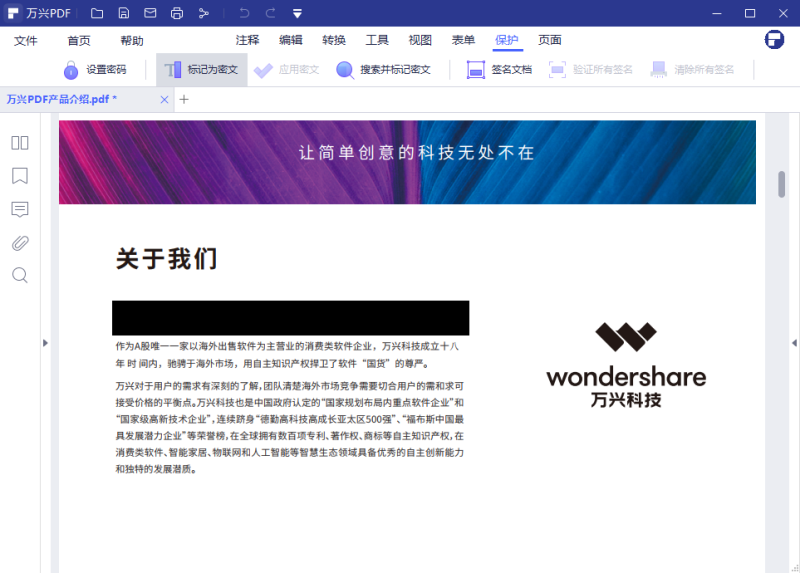The image size is (800, 573).
Task: Expand the left panel arrow
Action: pos(45,343)
